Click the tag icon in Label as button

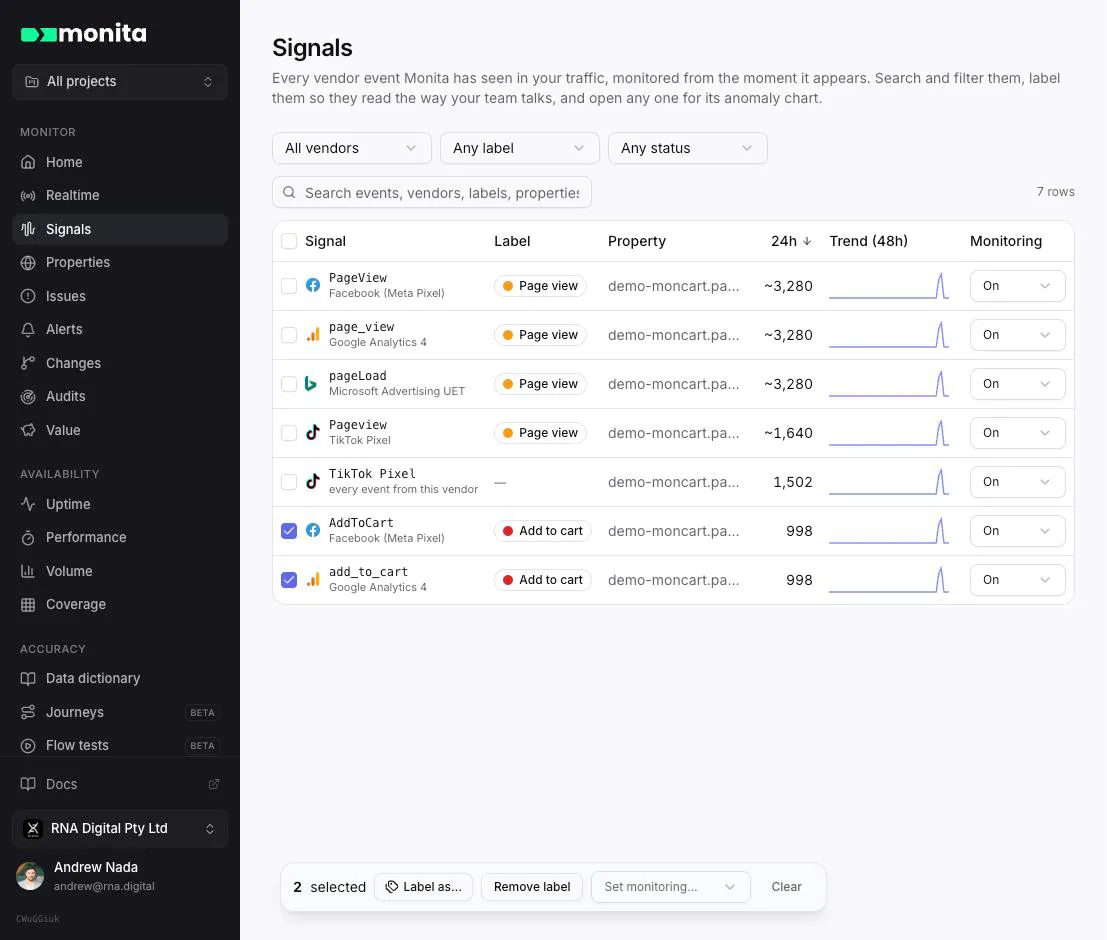click(x=392, y=886)
